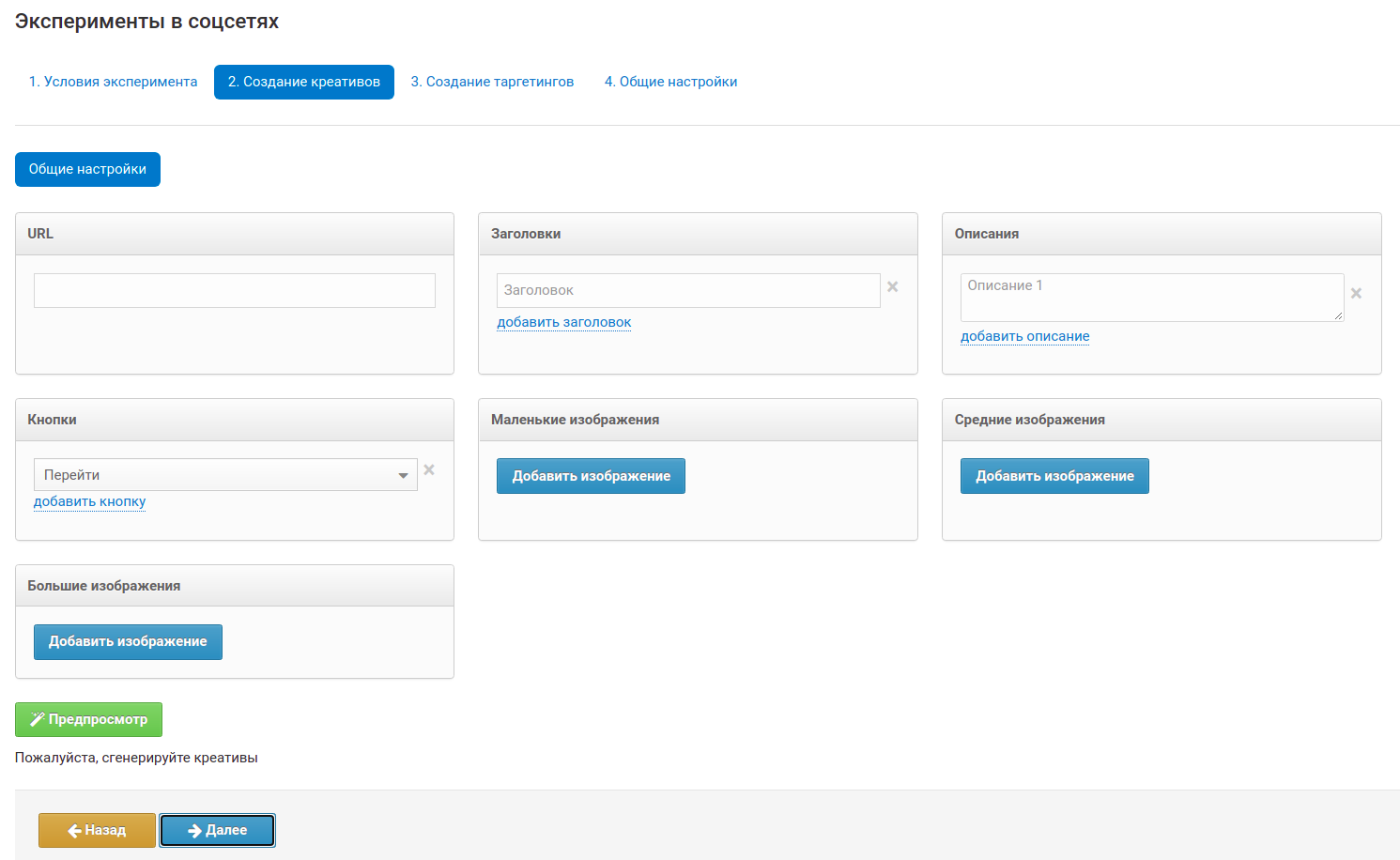Open the Перейти button type dropdown
The image size is (1400, 860).
point(225,475)
